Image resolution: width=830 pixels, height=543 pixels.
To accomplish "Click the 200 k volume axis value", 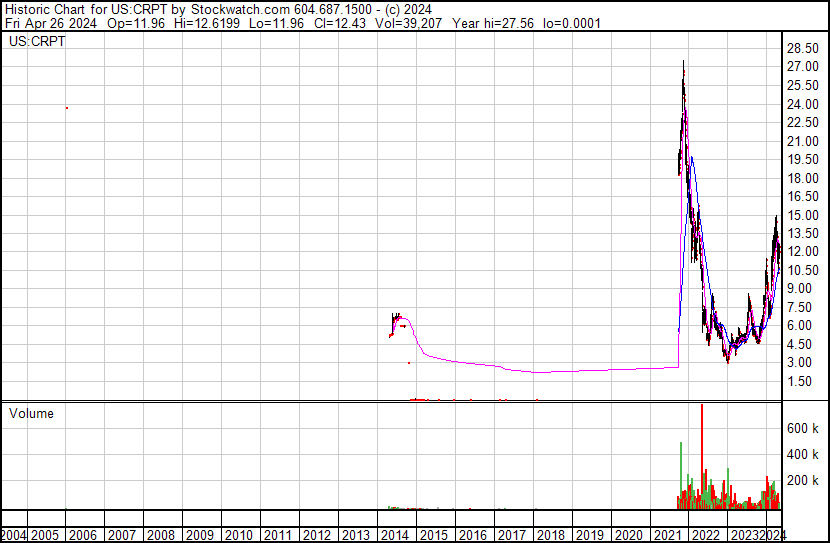I will [x=803, y=480].
